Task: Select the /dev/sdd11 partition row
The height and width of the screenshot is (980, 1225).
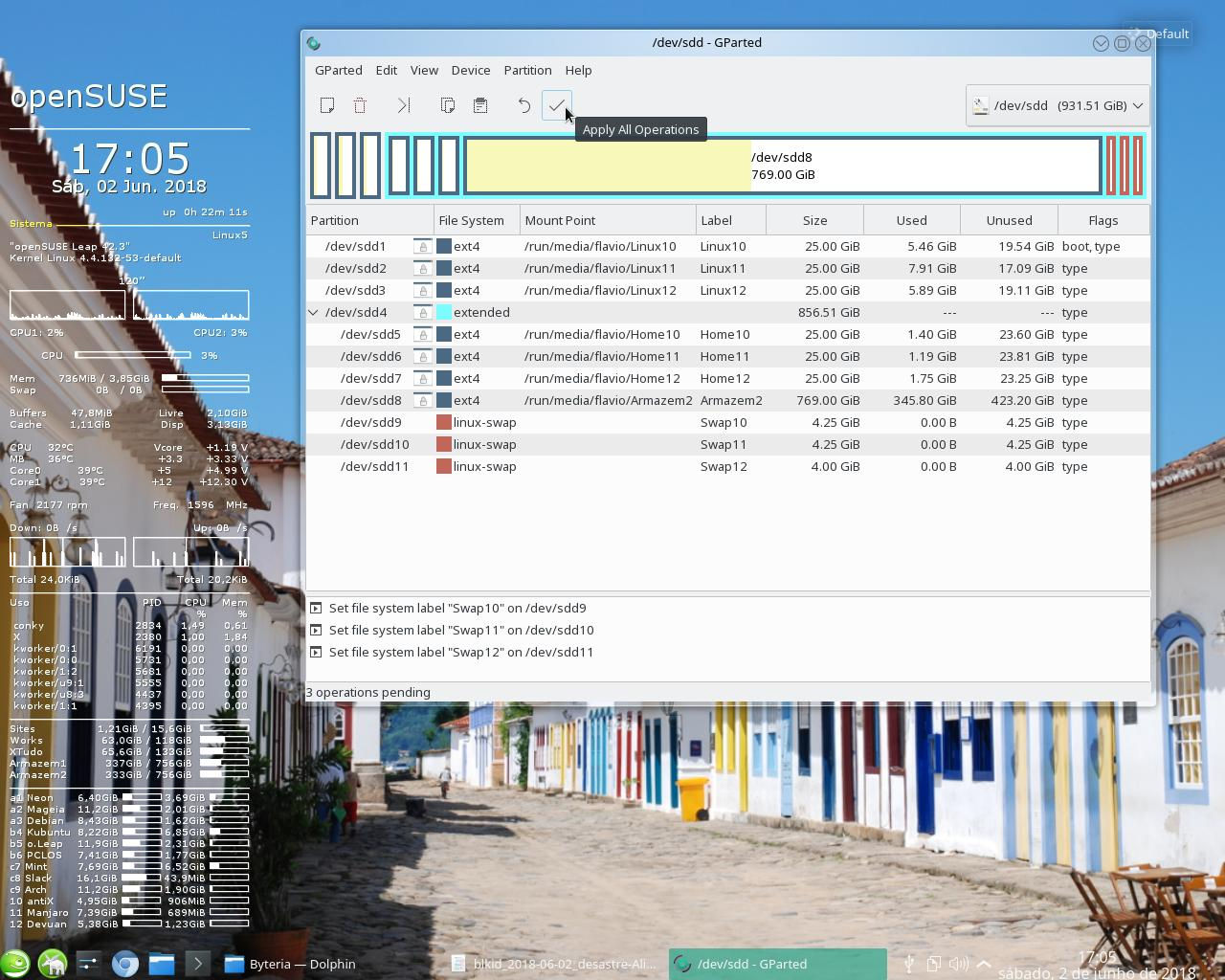Action: point(728,466)
